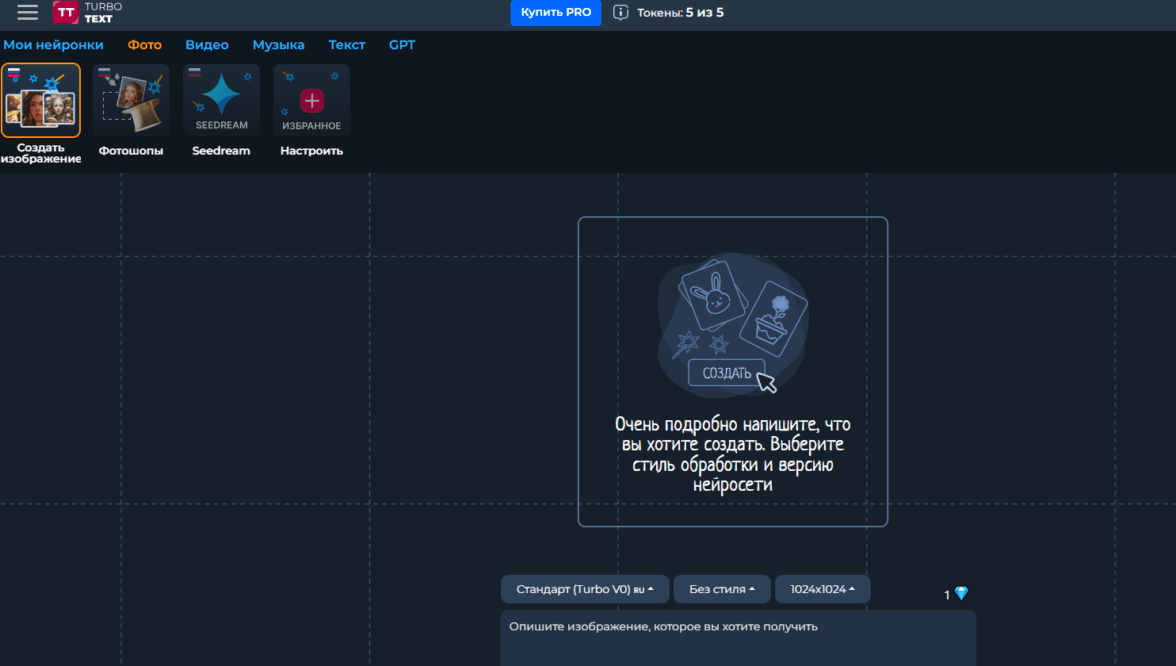
Task: Expand the 1024x1024 size dropdown
Action: (x=822, y=590)
